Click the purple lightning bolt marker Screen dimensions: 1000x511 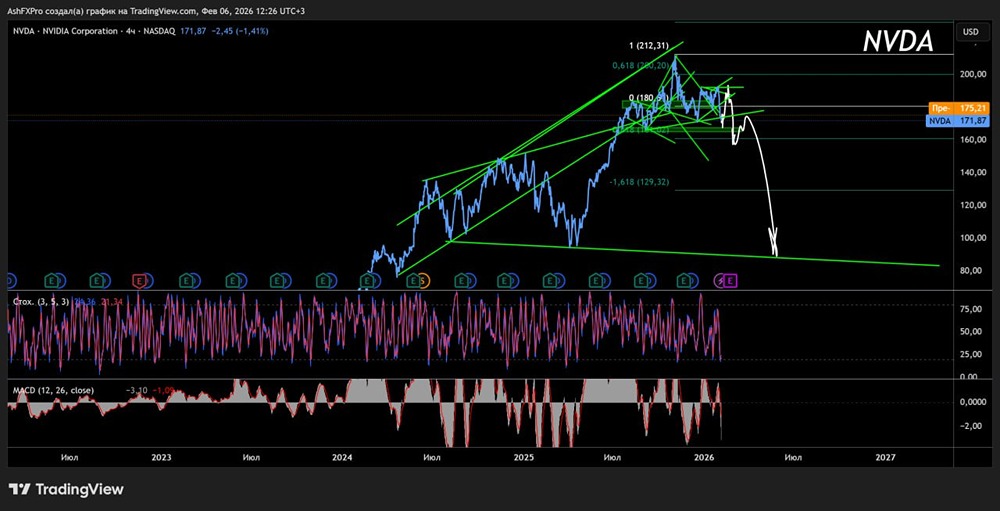tap(721, 279)
